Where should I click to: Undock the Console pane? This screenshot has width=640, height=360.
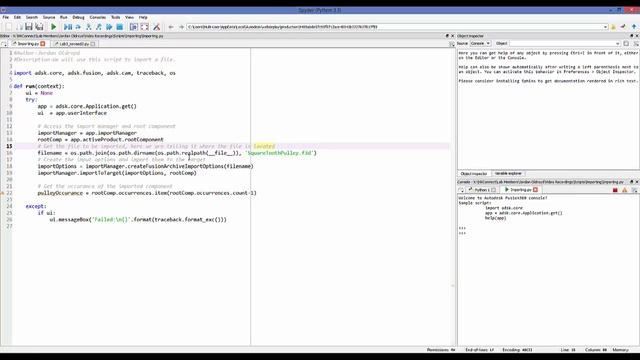point(631,182)
